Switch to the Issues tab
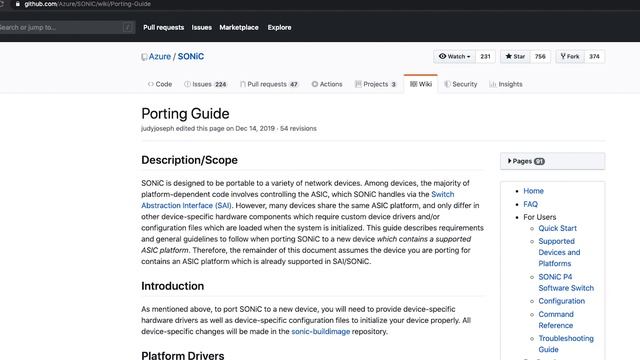Screen dimensions: 640x360 (205, 84)
